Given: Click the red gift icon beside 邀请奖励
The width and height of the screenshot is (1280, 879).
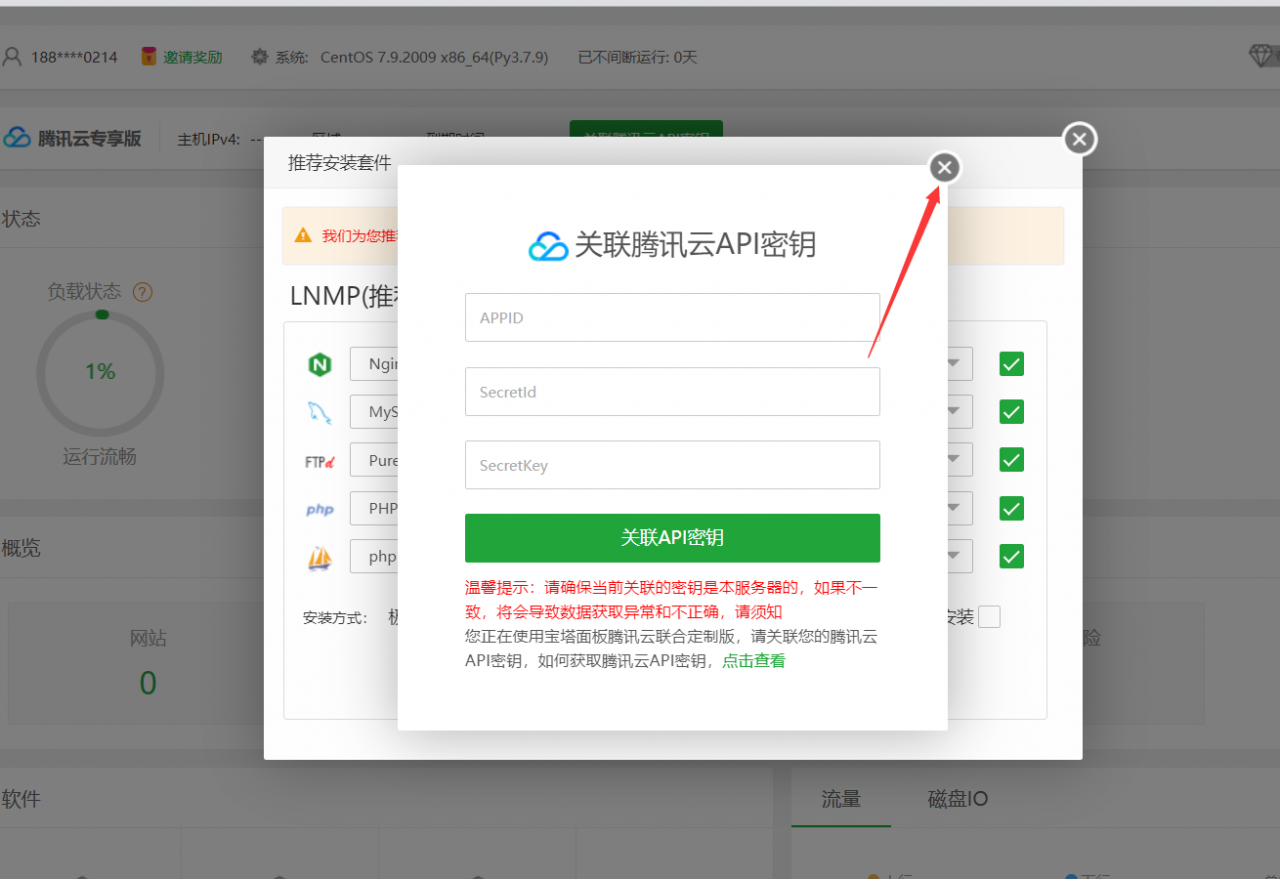Looking at the screenshot, I should 149,57.
